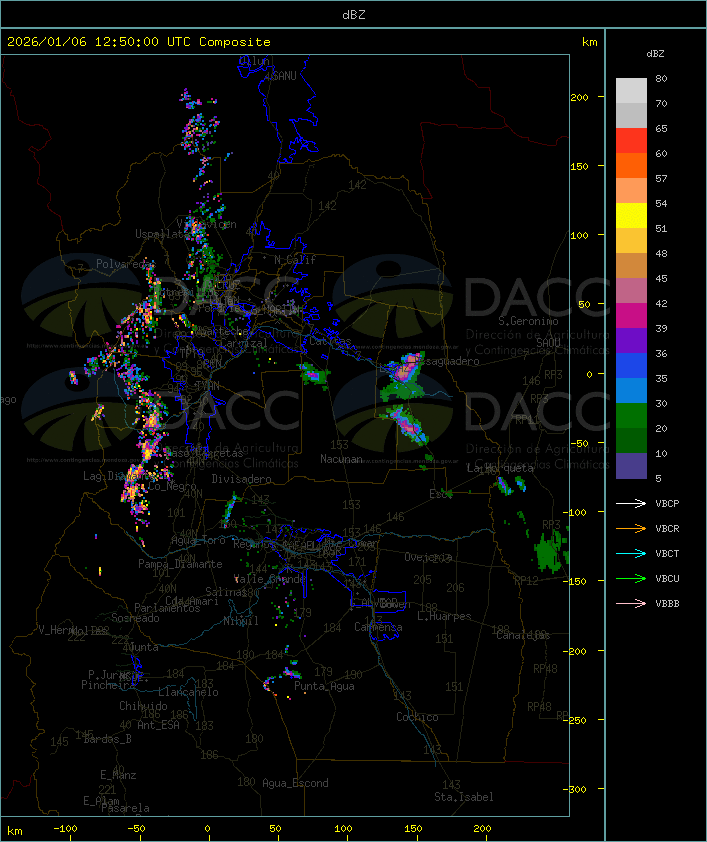Click the Catitas place label
707x842 pixels.
[x=330, y=342]
